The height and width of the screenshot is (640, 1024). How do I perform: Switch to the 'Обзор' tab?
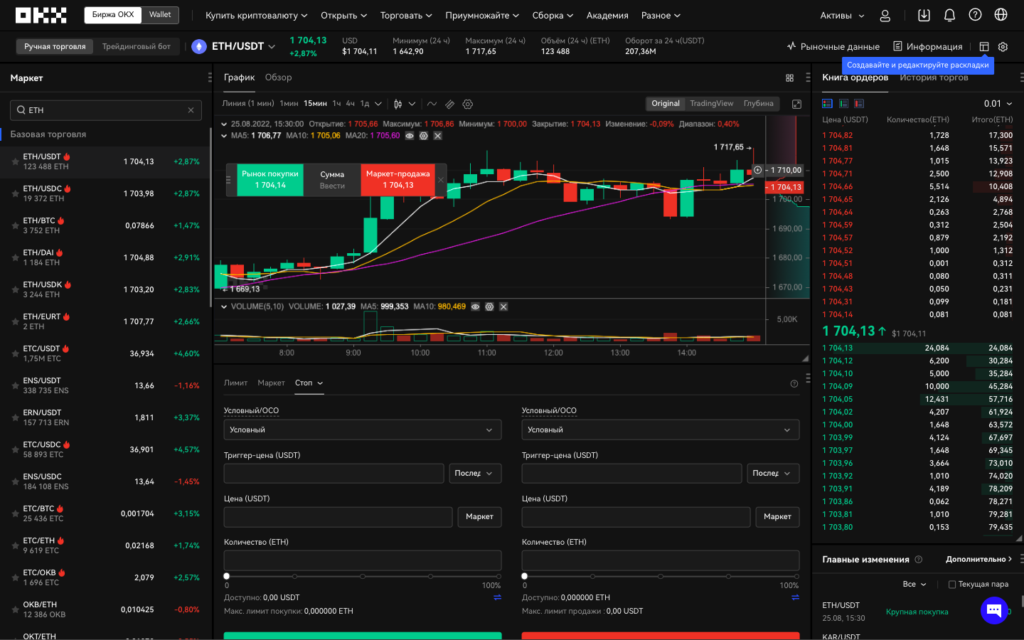click(x=279, y=77)
